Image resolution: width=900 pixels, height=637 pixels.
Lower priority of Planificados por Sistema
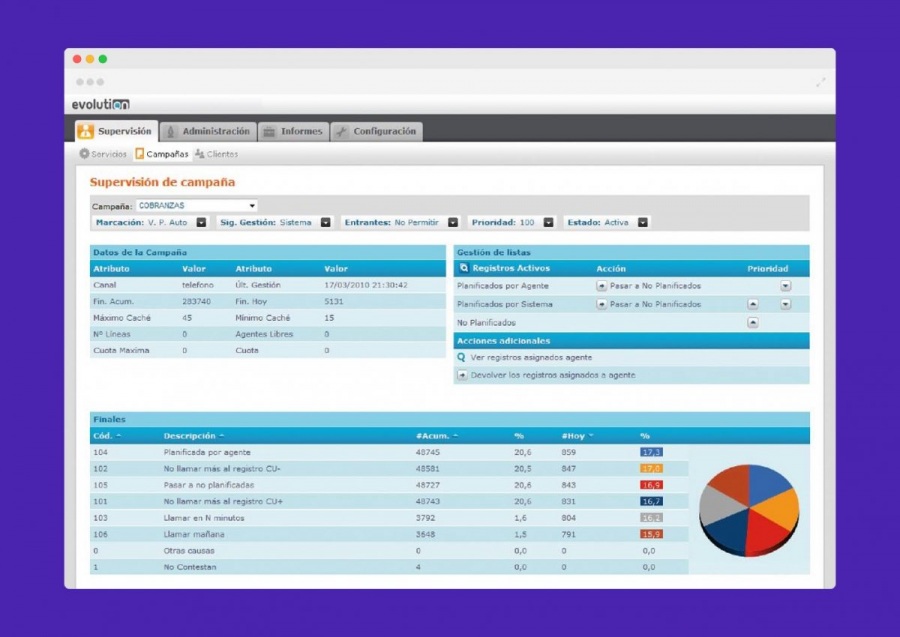pyautogui.click(x=785, y=304)
